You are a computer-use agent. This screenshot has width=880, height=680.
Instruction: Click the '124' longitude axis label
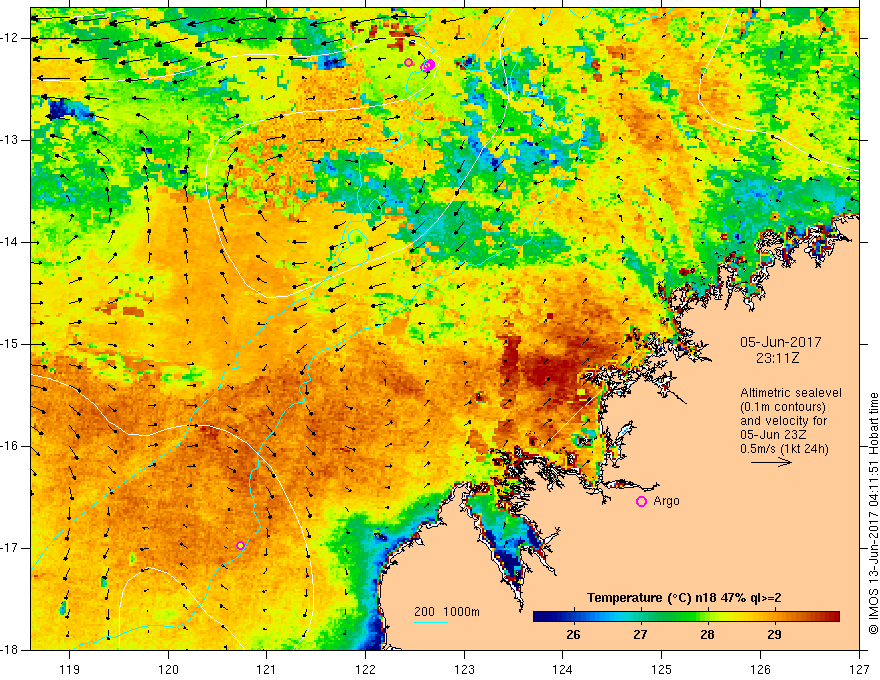[x=563, y=669]
